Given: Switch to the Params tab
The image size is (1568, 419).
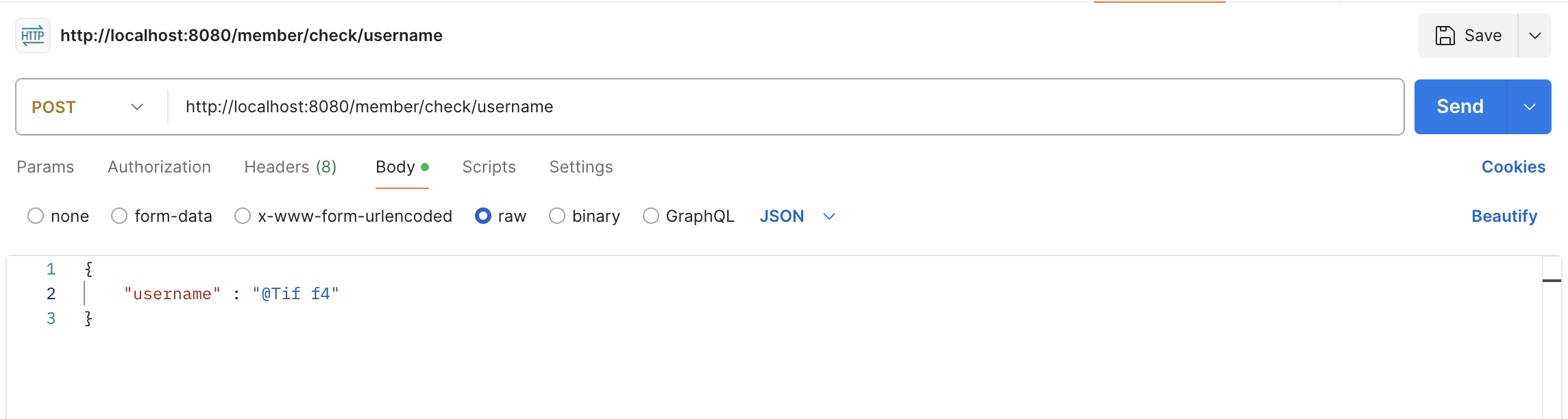Looking at the screenshot, I should 45,167.
